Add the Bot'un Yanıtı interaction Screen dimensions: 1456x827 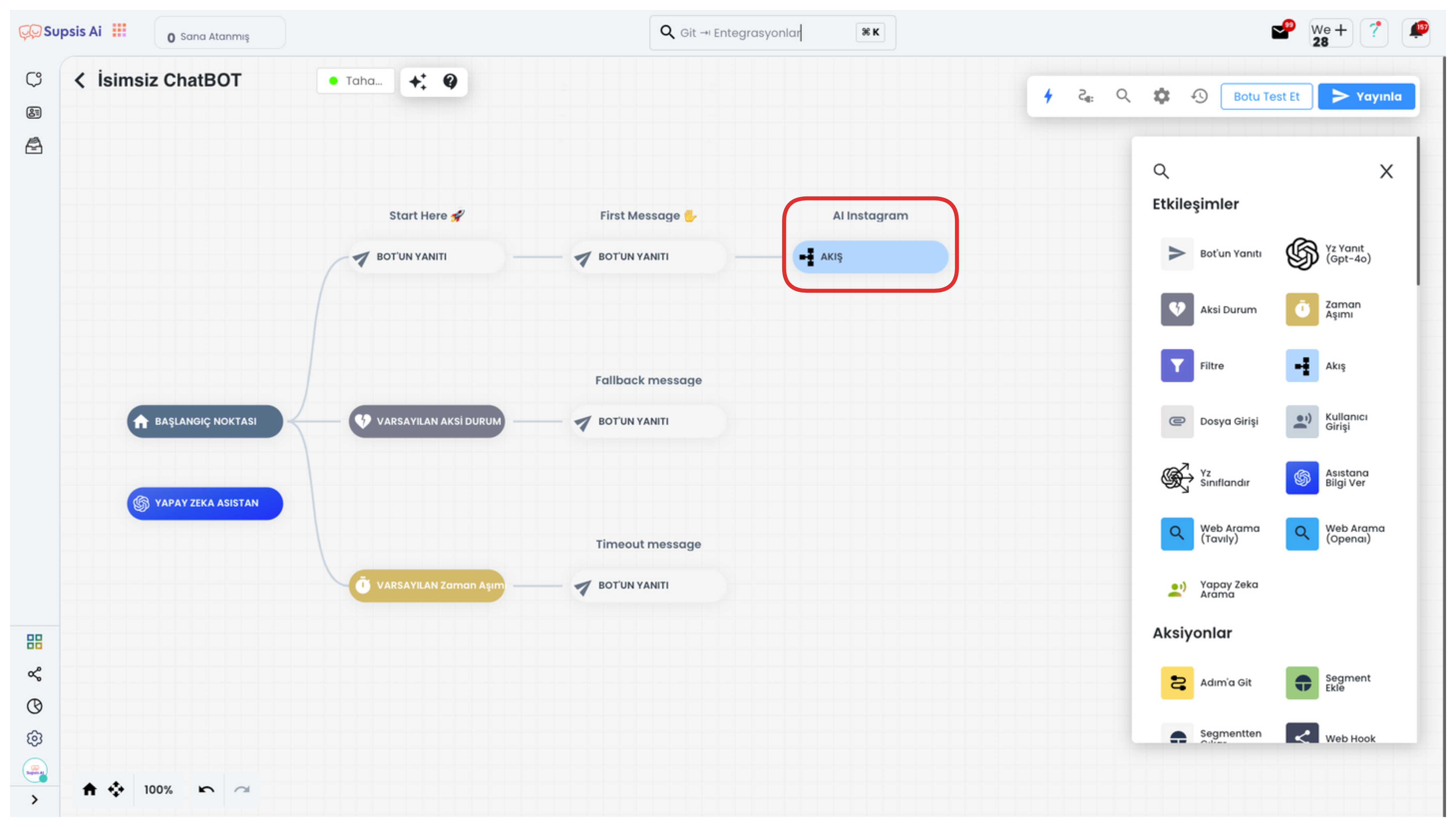[1211, 253]
